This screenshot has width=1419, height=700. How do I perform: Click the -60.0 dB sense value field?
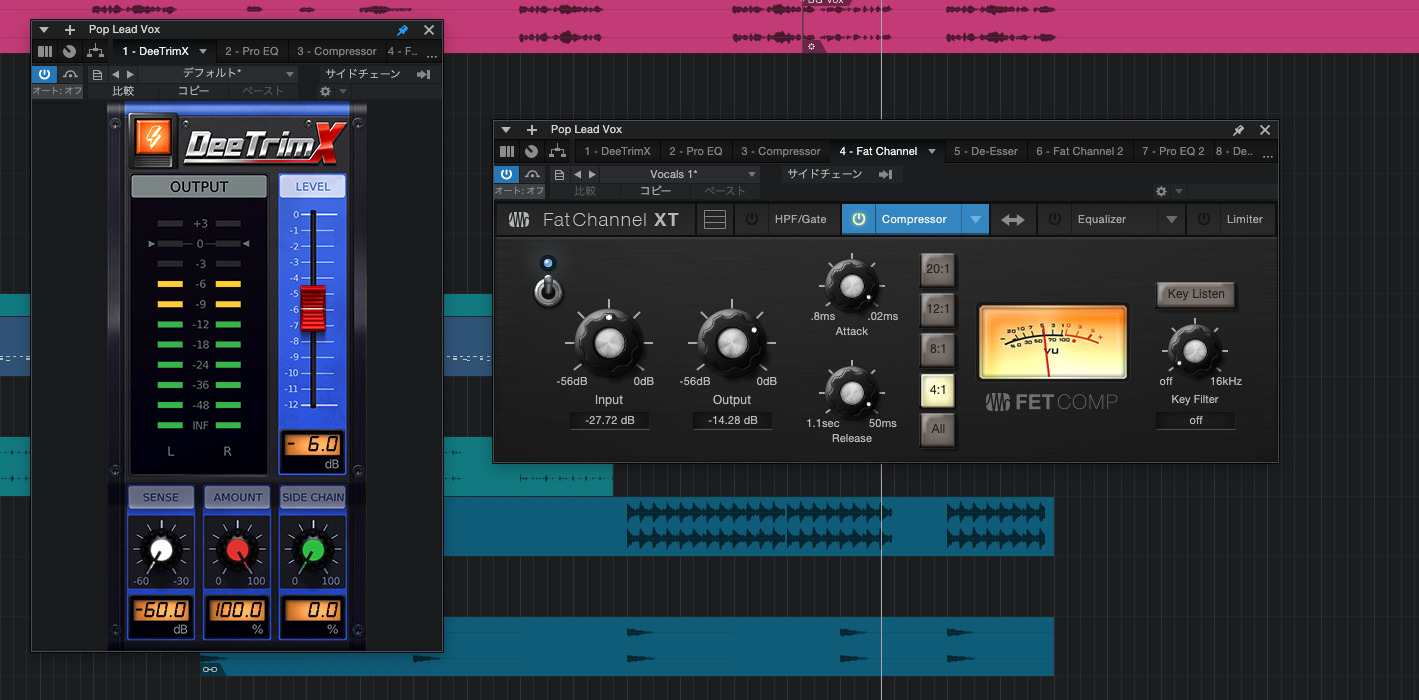[161, 610]
